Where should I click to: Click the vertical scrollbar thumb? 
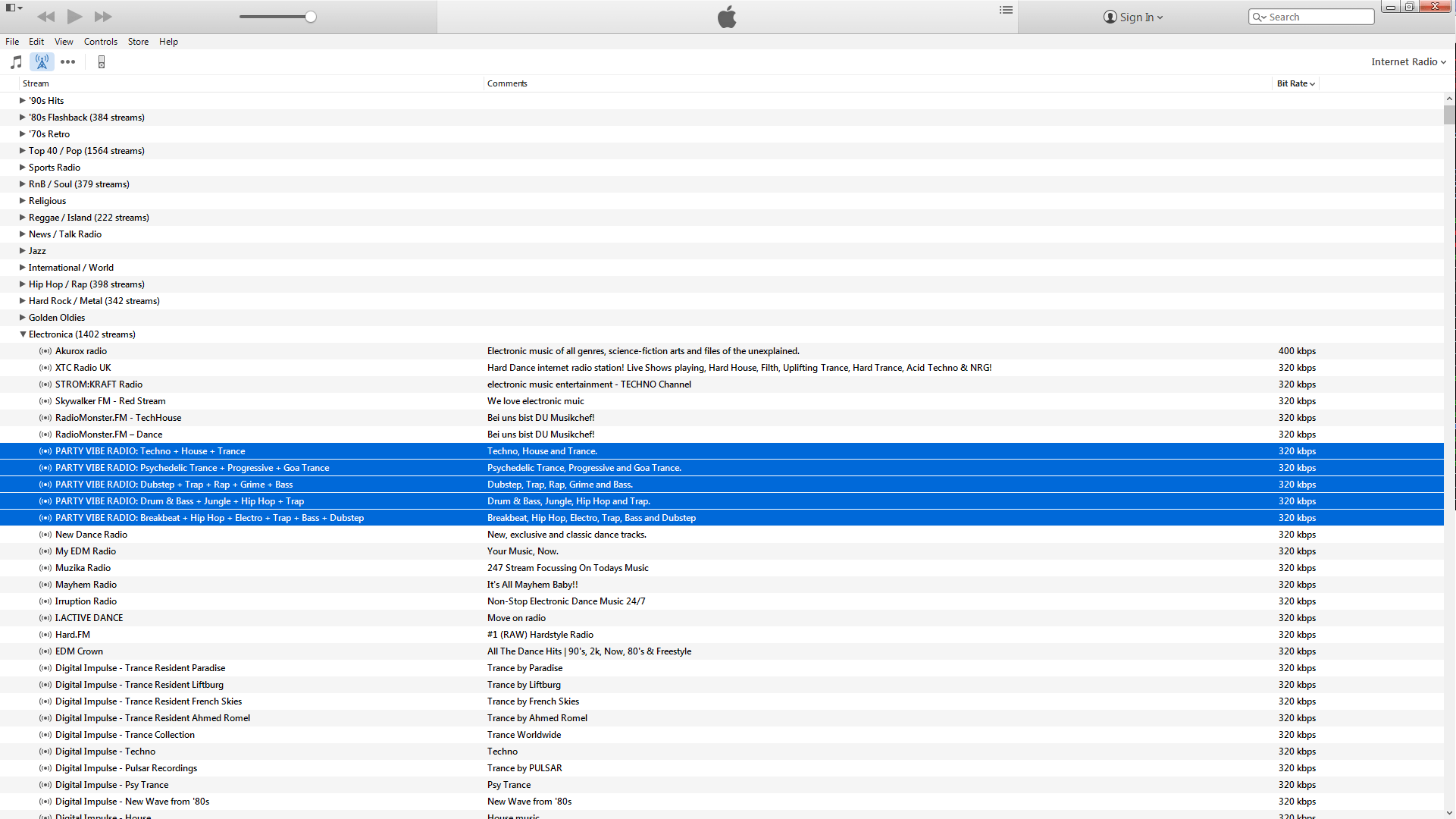click(x=1449, y=115)
